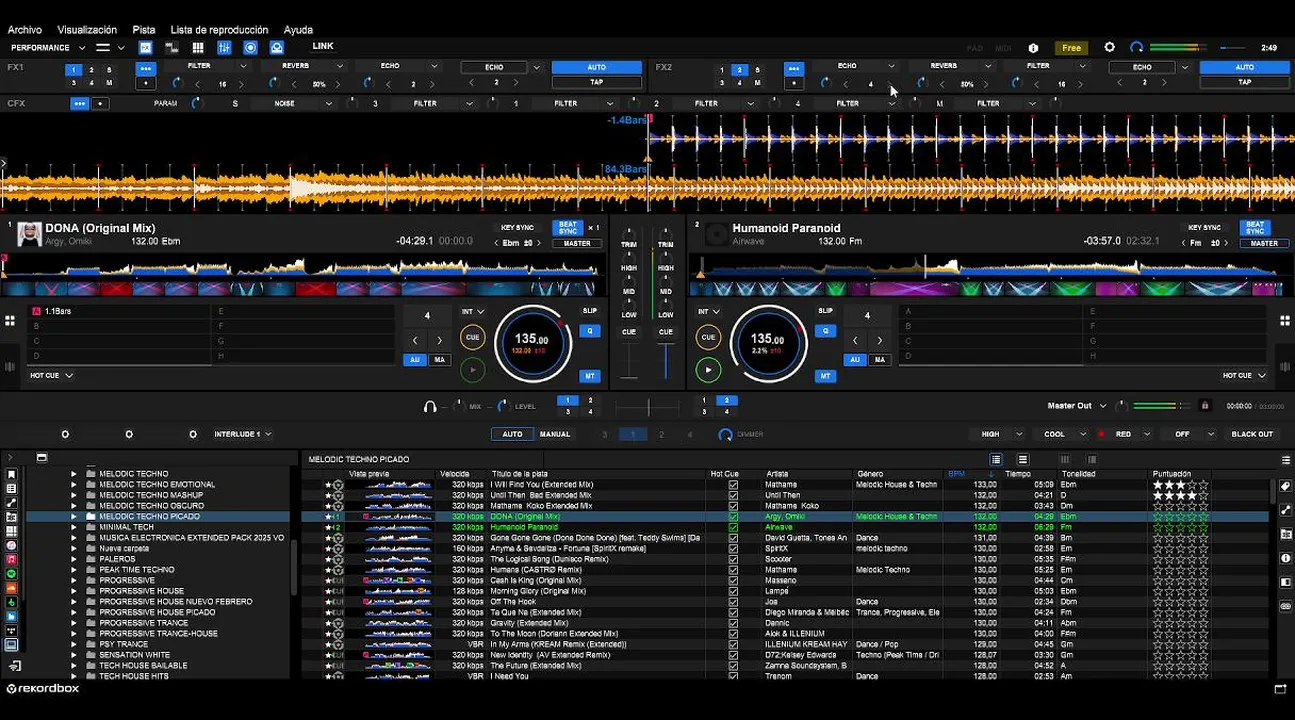The width and height of the screenshot is (1295, 720).
Task: Click the rekordbox logo at bottom left
Action: click(42, 688)
